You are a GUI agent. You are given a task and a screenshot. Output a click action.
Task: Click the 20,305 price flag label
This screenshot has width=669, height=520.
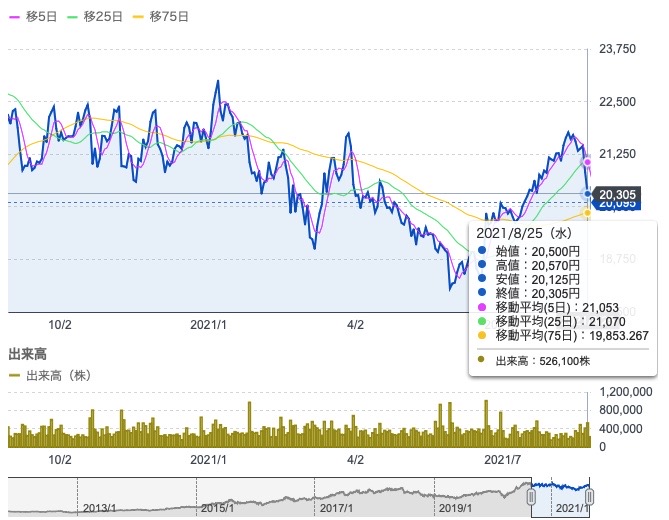617,195
